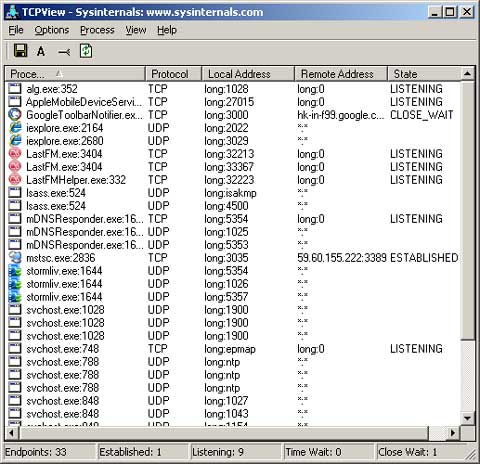Click the vertical scrollbar down arrow
The width and height of the screenshot is (480, 464).
tap(467, 418)
